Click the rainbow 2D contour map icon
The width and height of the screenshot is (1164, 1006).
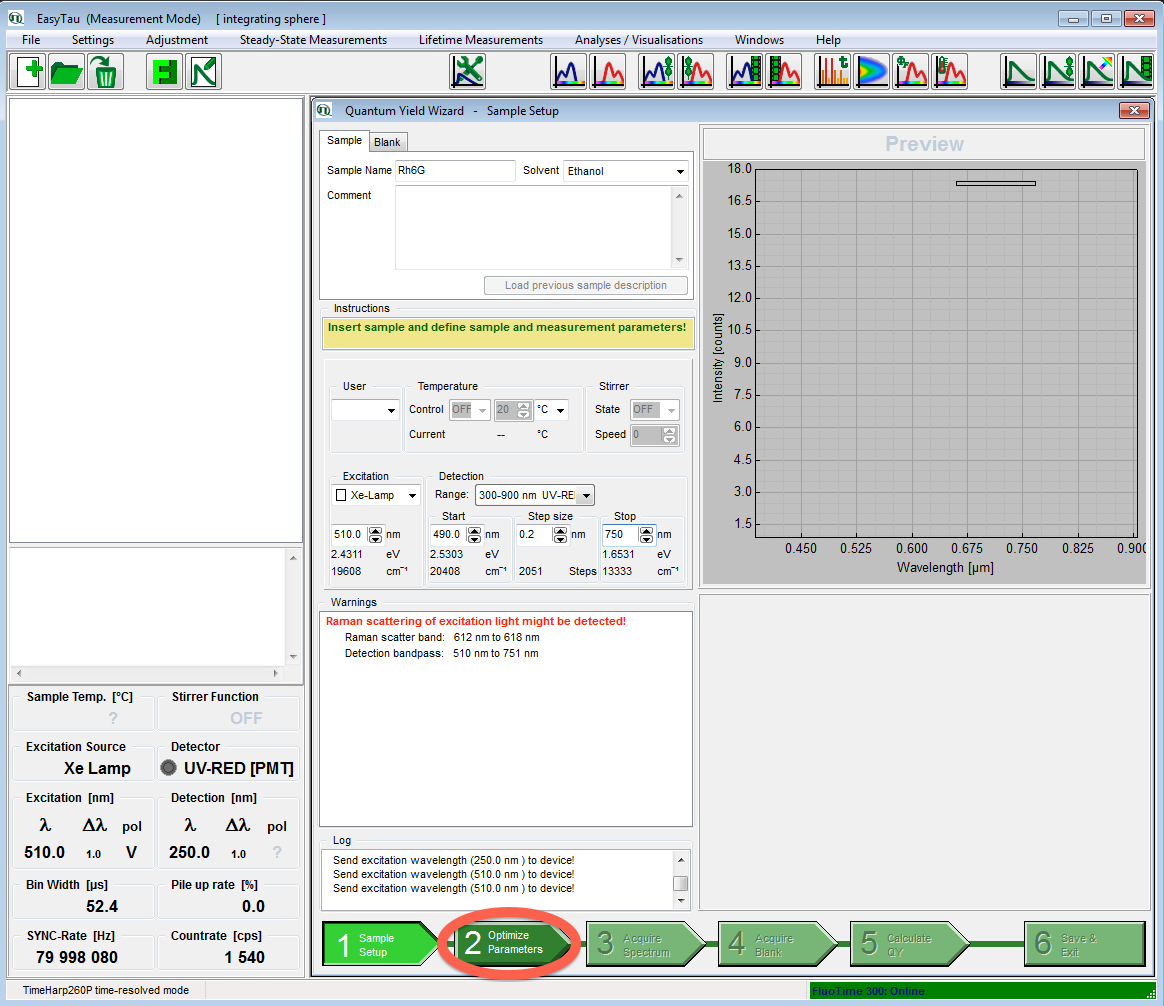[871, 72]
